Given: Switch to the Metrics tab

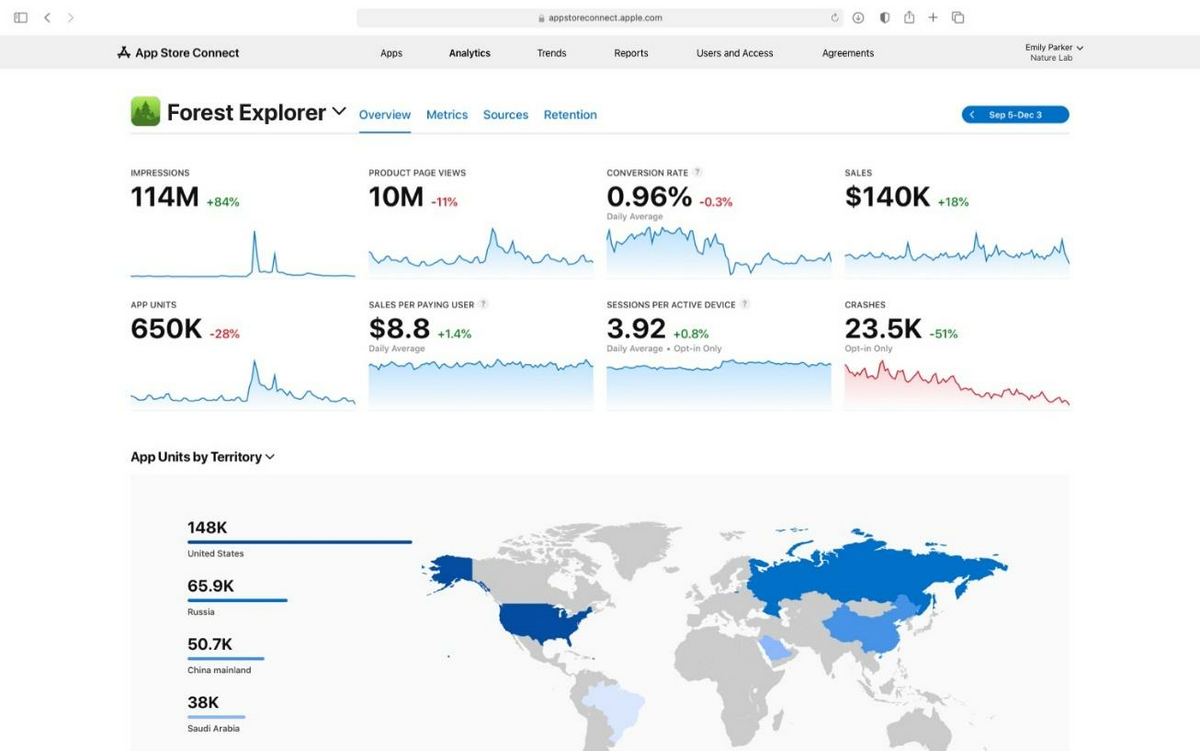Looking at the screenshot, I should coord(447,115).
